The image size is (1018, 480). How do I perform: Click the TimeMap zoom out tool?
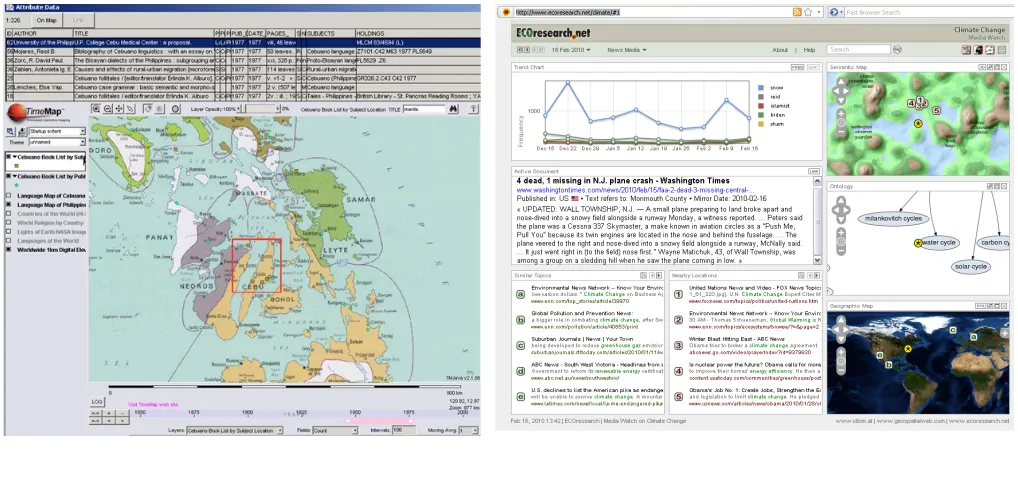[108, 109]
